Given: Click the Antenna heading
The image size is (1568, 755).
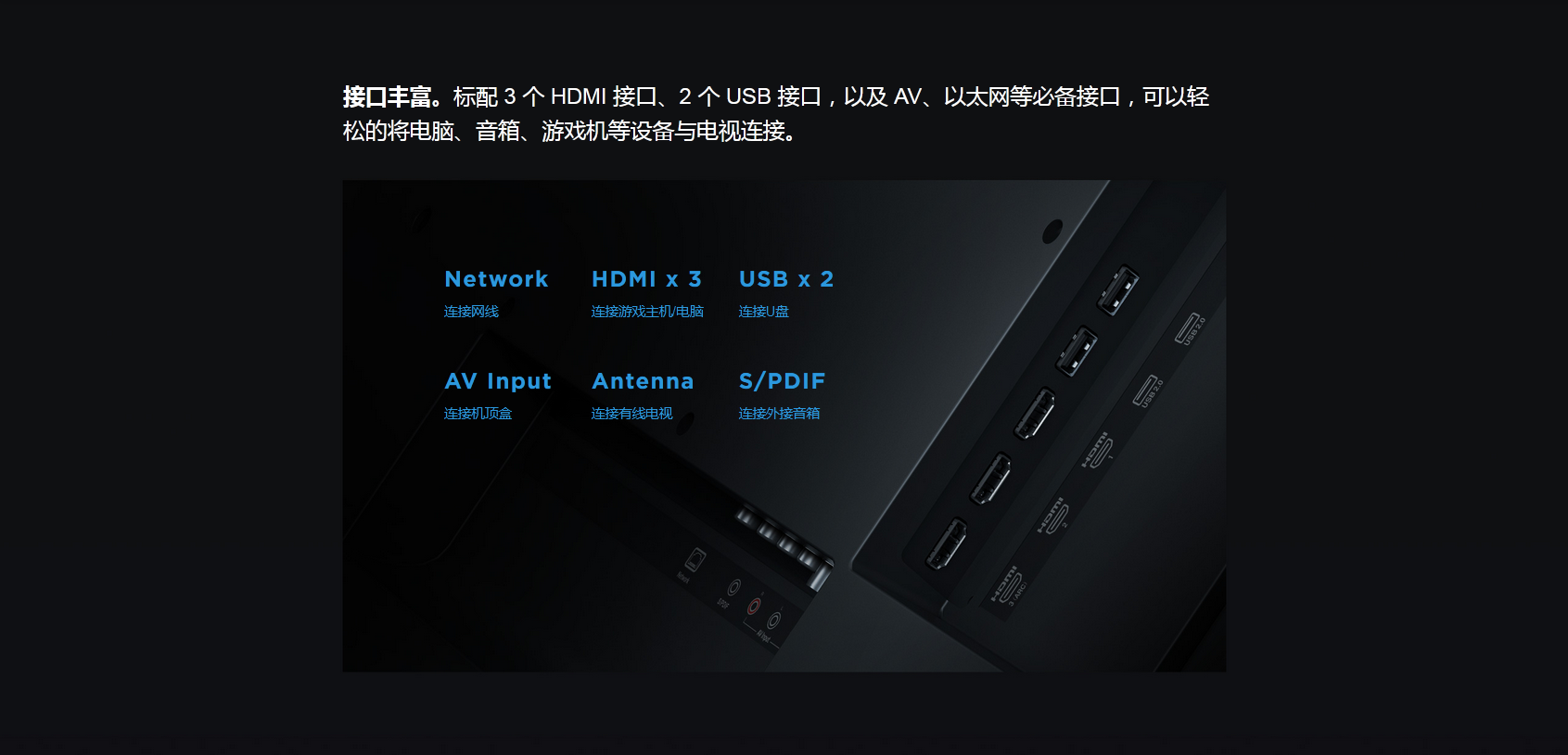Looking at the screenshot, I should 643,381.
